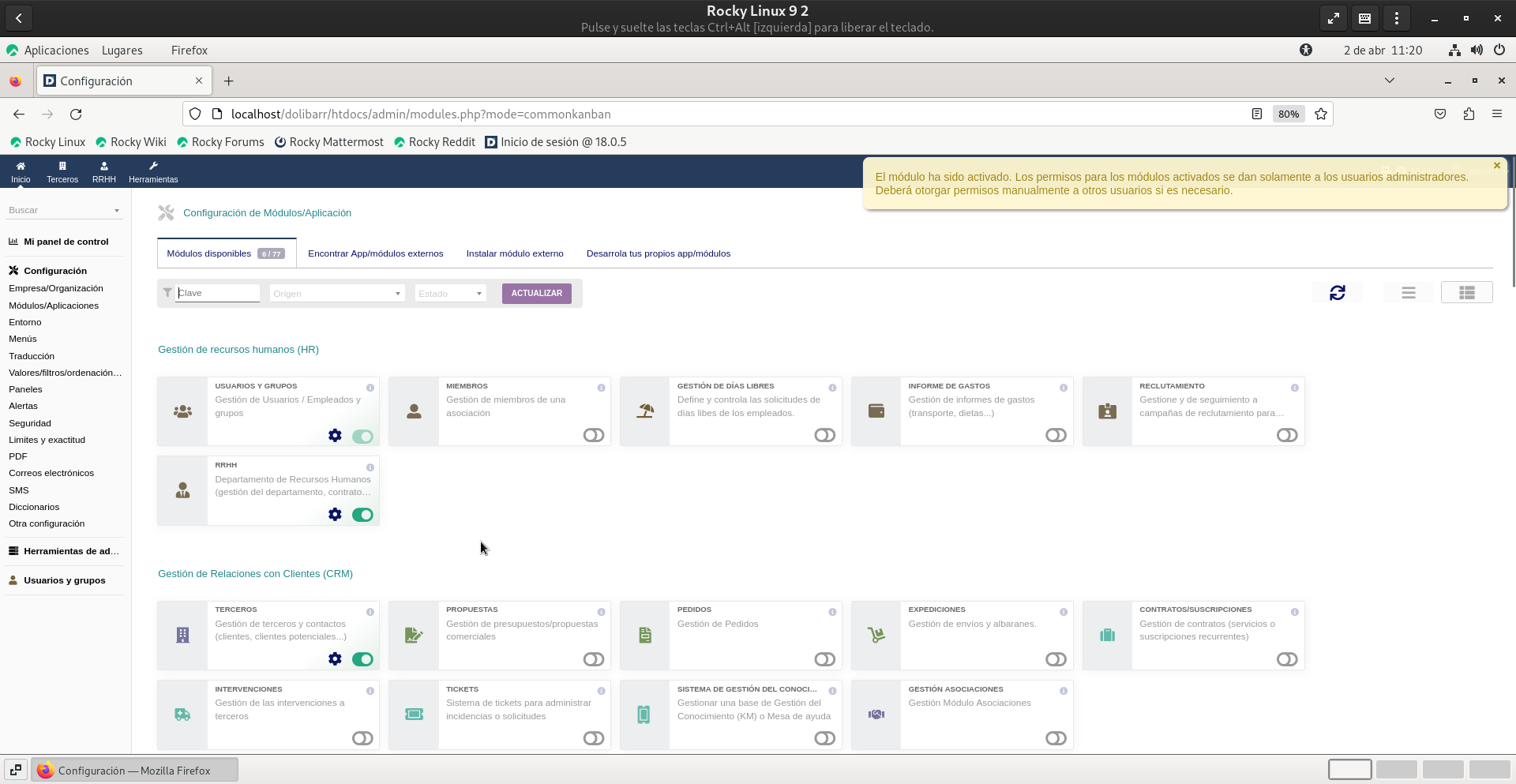Click the Clave filter input field
Screen dimensions: 1516x784
[x=217, y=293]
